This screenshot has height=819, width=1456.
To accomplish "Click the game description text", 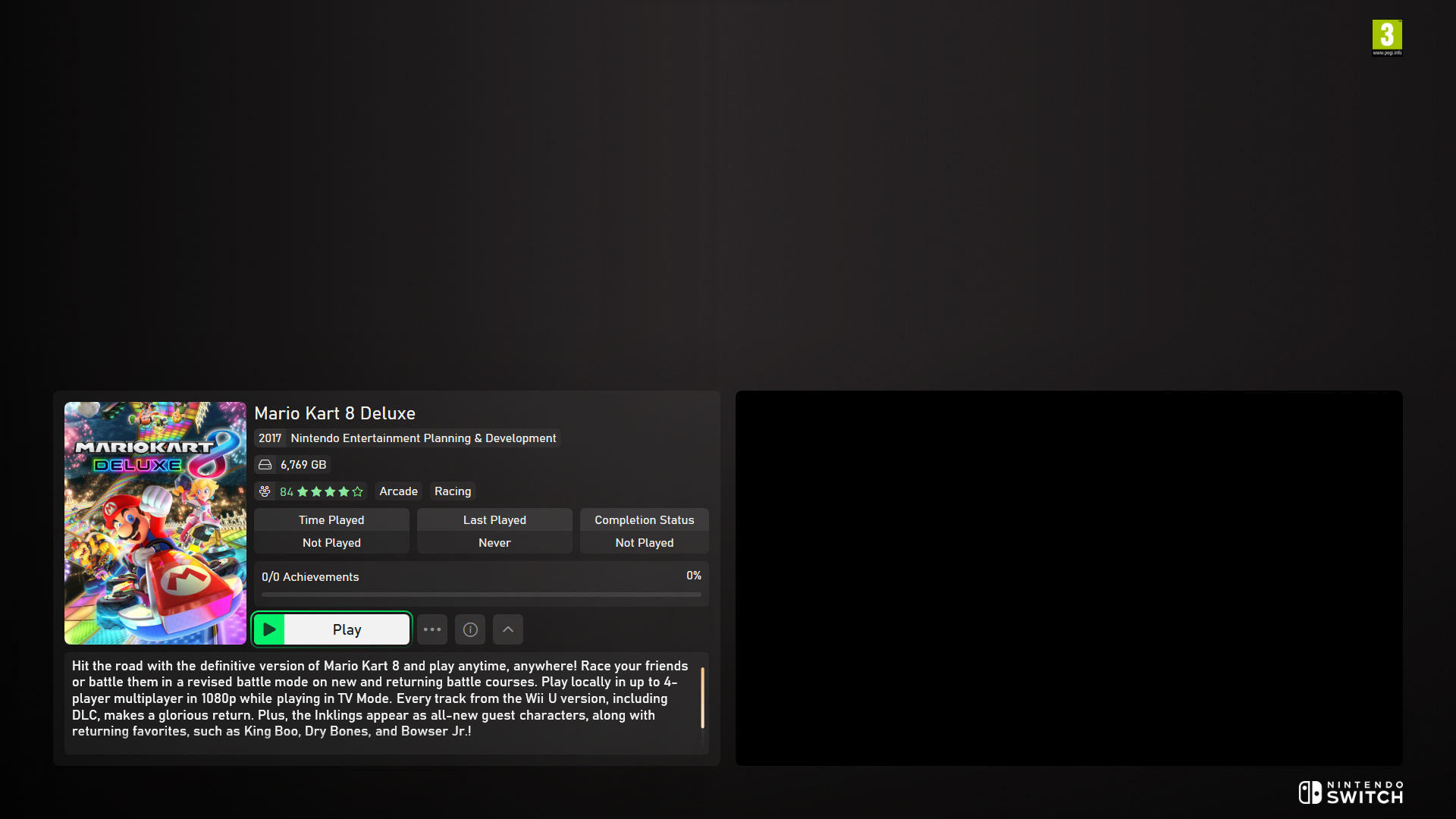I will (380, 698).
